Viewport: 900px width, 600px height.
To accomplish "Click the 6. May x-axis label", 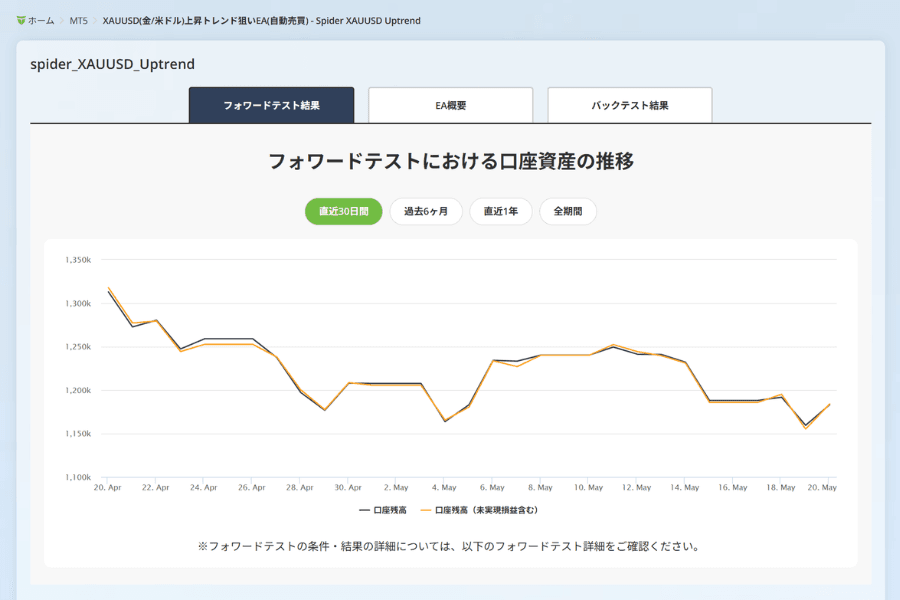I will [x=492, y=487].
